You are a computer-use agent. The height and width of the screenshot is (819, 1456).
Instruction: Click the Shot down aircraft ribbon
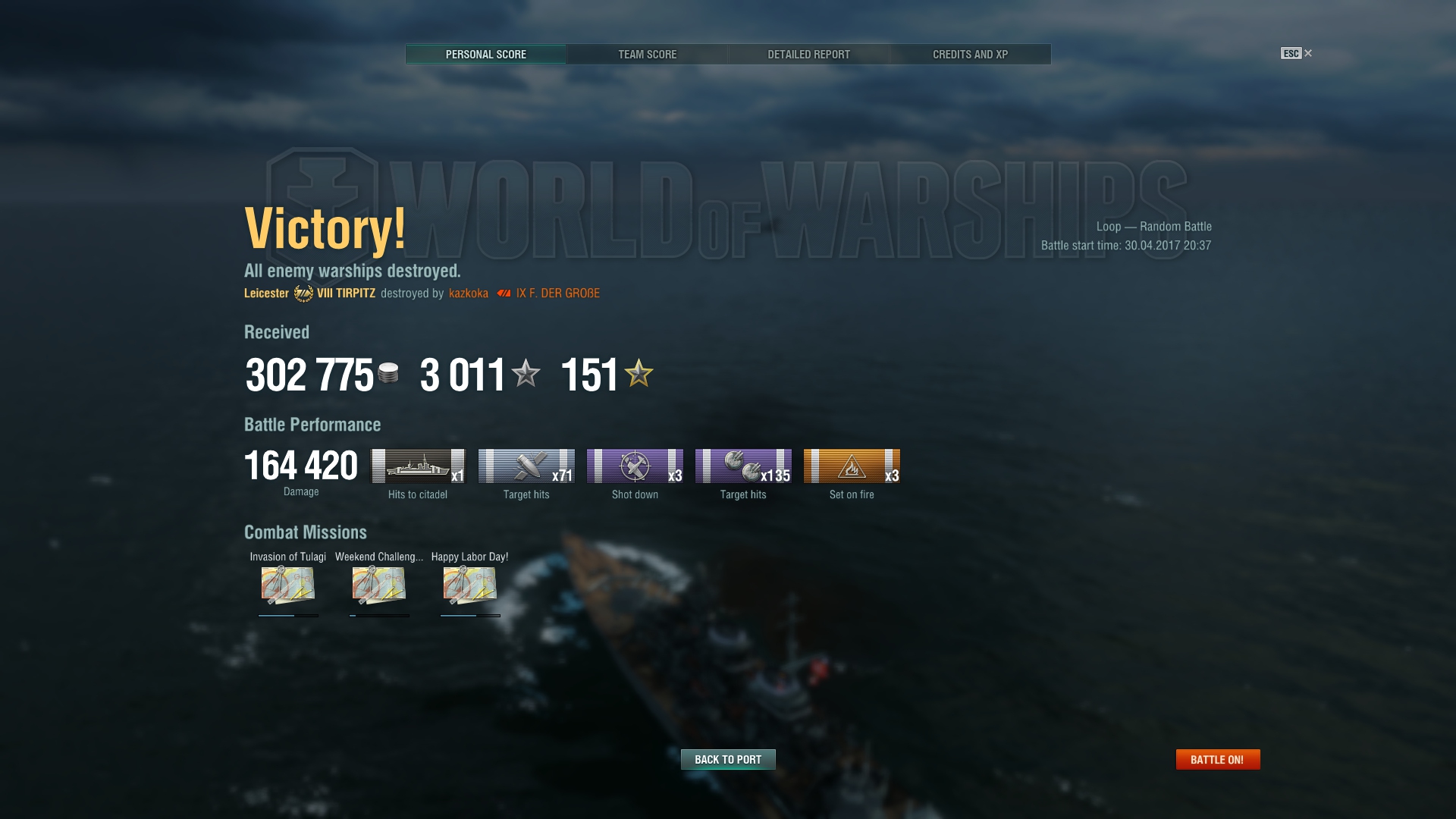coord(635,466)
